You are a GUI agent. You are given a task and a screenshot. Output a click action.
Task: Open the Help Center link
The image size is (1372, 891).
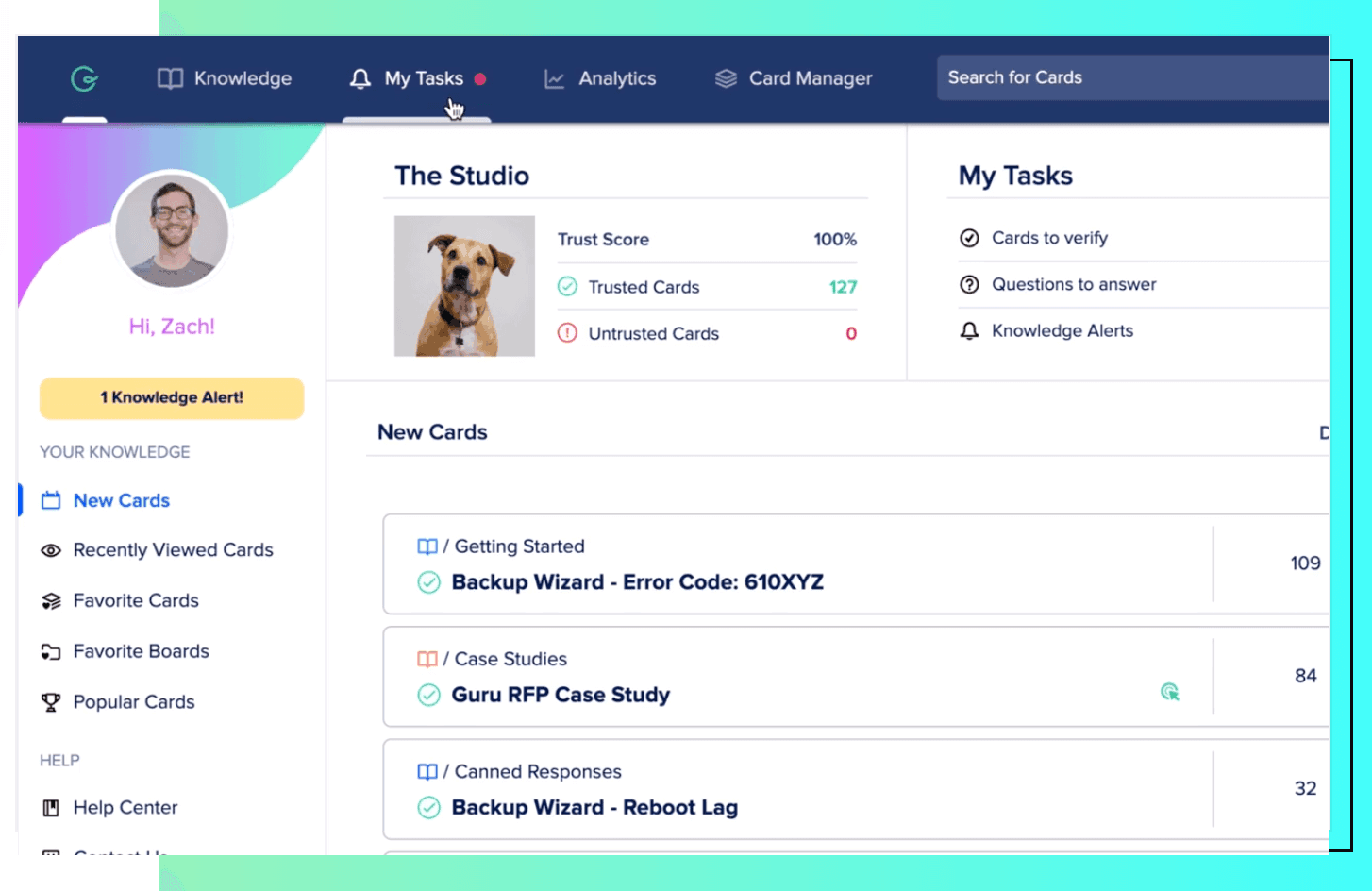[125, 808]
